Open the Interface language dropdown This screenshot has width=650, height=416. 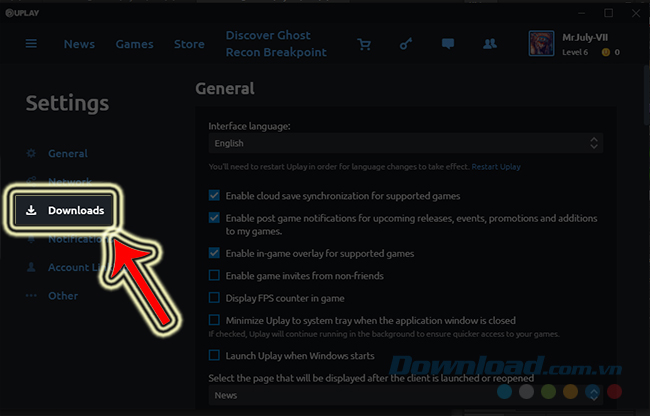click(x=405, y=143)
